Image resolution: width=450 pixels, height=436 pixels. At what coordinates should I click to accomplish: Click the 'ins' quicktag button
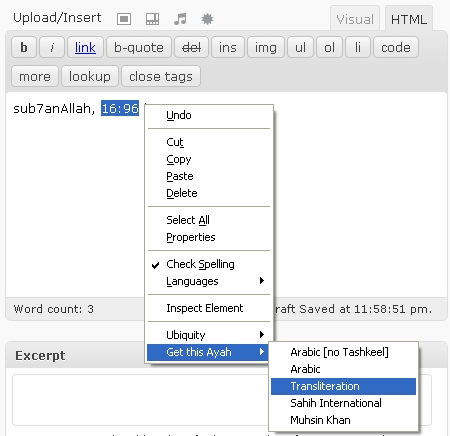pyautogui.click(x=228, y=47)
